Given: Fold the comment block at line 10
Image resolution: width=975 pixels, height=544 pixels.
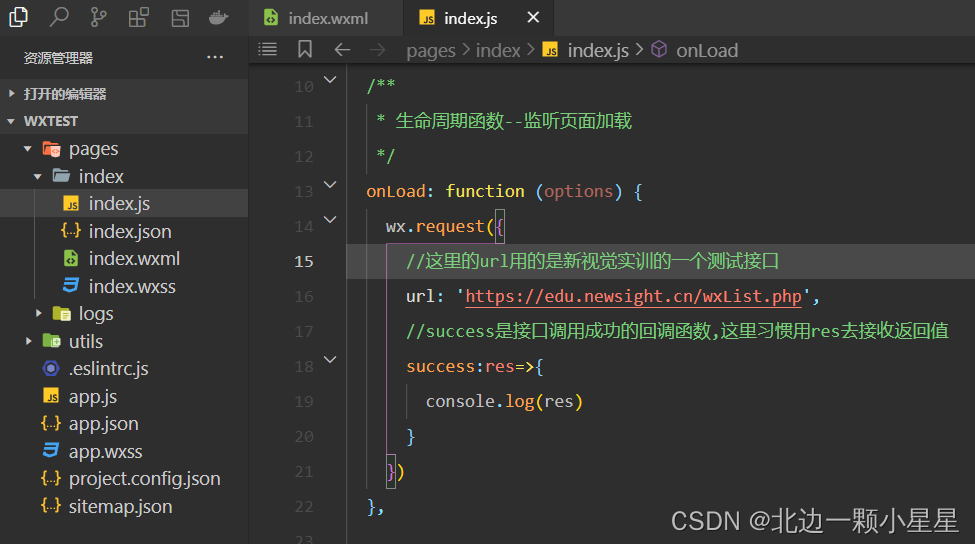Looking at the screenshot, I should pos(330,80).
